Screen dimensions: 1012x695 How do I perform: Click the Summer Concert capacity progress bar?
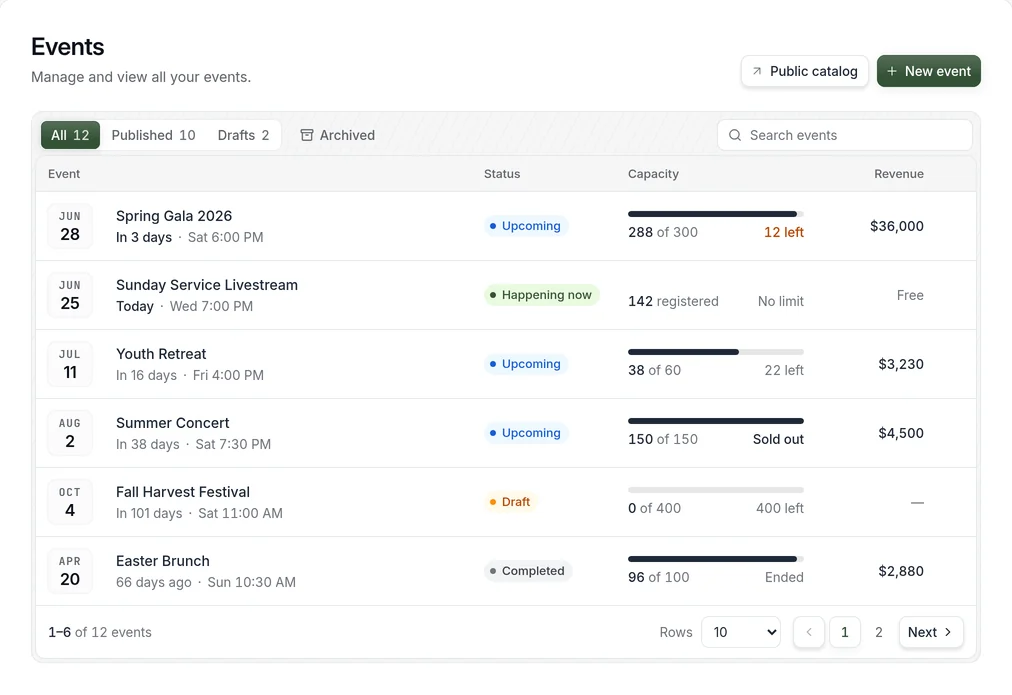click(x=716, y=421)
